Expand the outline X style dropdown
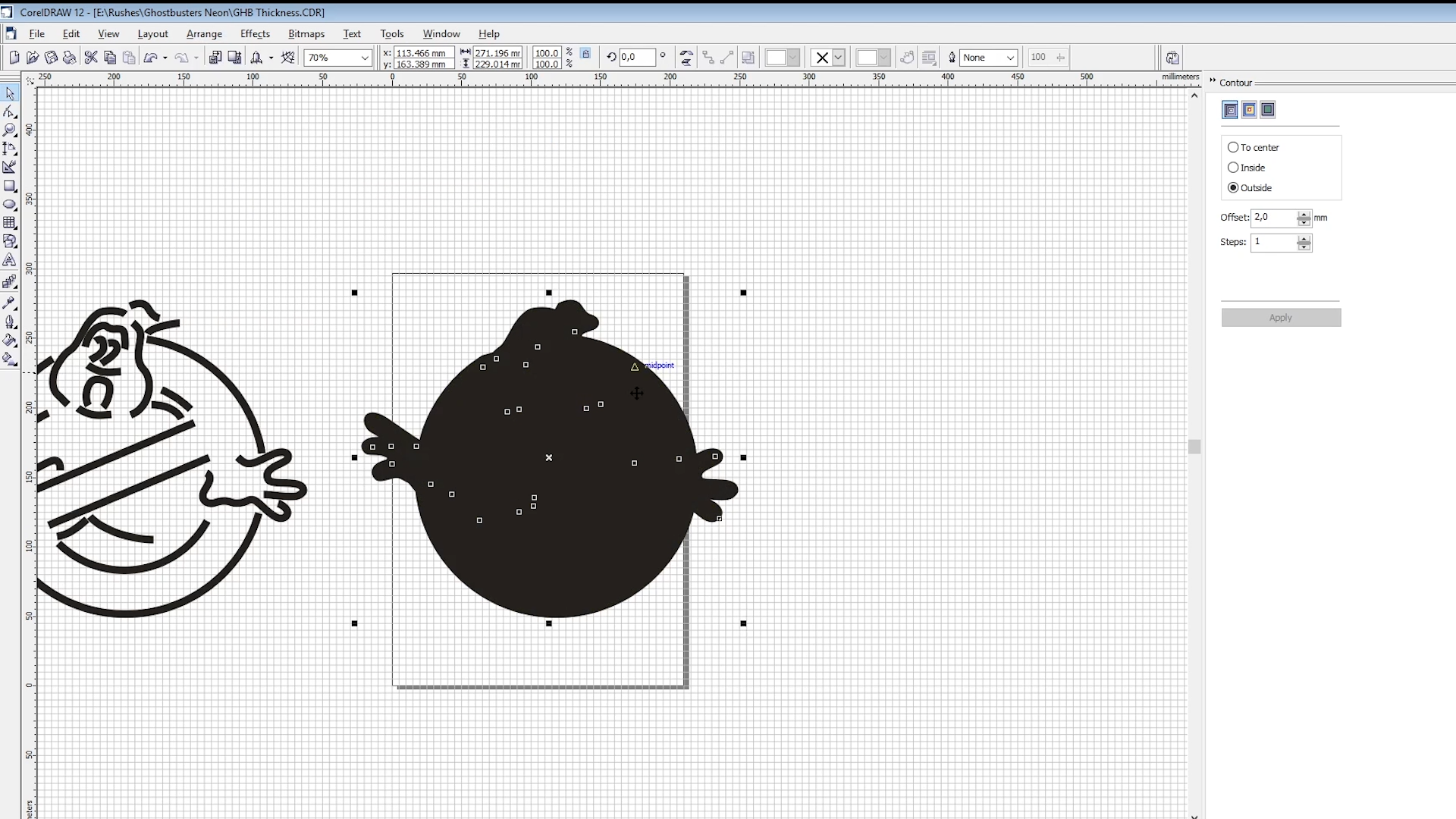Image resolution: width=1456 pixels, height=819 pixels. 838,58
